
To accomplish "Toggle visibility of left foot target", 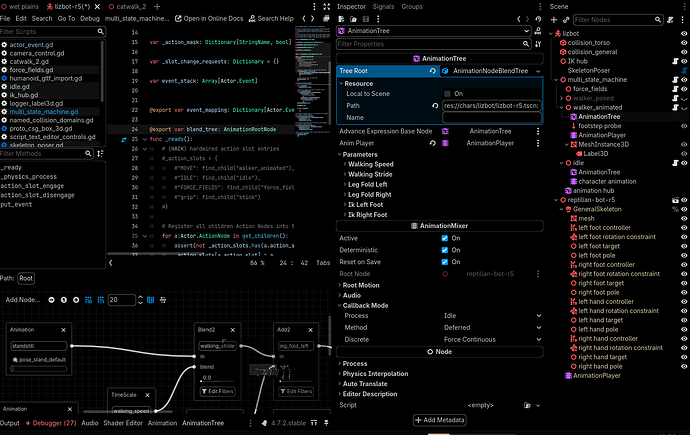I will point(684,246).
